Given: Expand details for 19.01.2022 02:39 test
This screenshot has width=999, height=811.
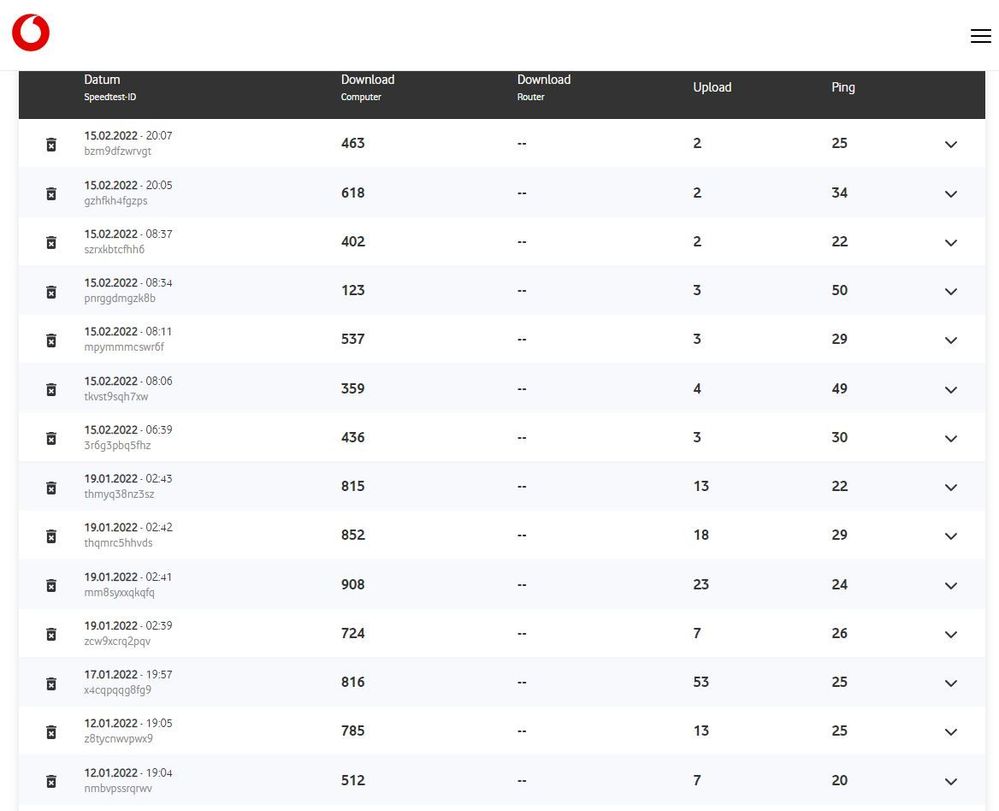Looking at the screenshot, I should point(951,635).
